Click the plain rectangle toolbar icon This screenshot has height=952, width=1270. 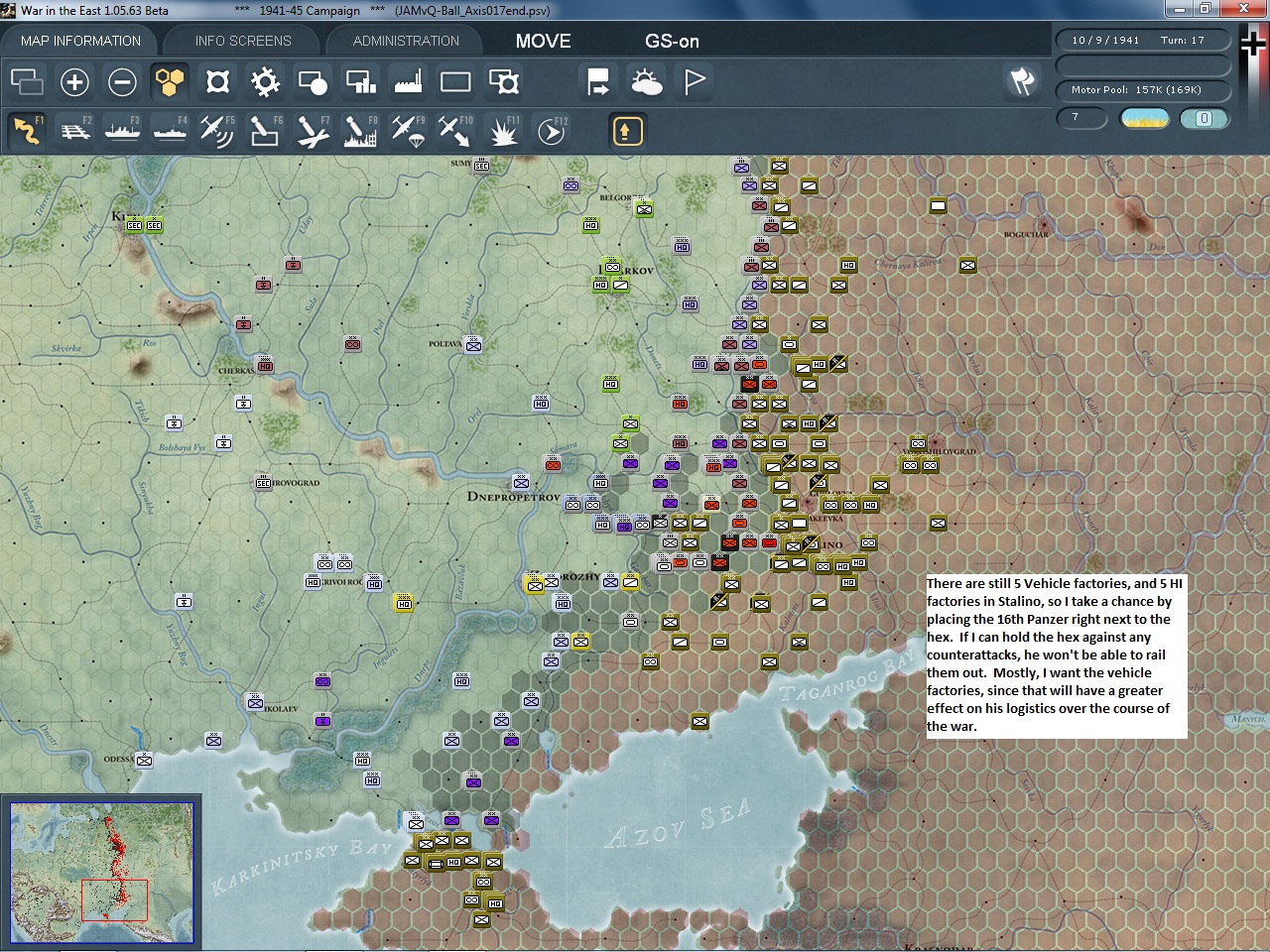point(455,81)
